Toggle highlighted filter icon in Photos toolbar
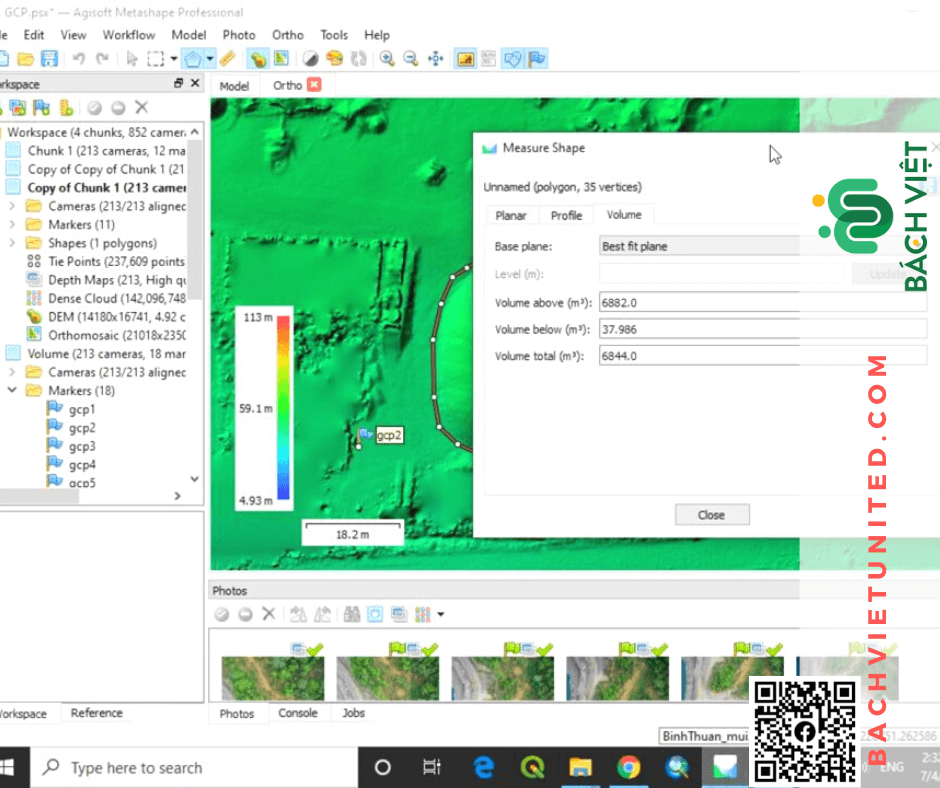The width and height of the screenshot is (940, 788). coord(375,614)
